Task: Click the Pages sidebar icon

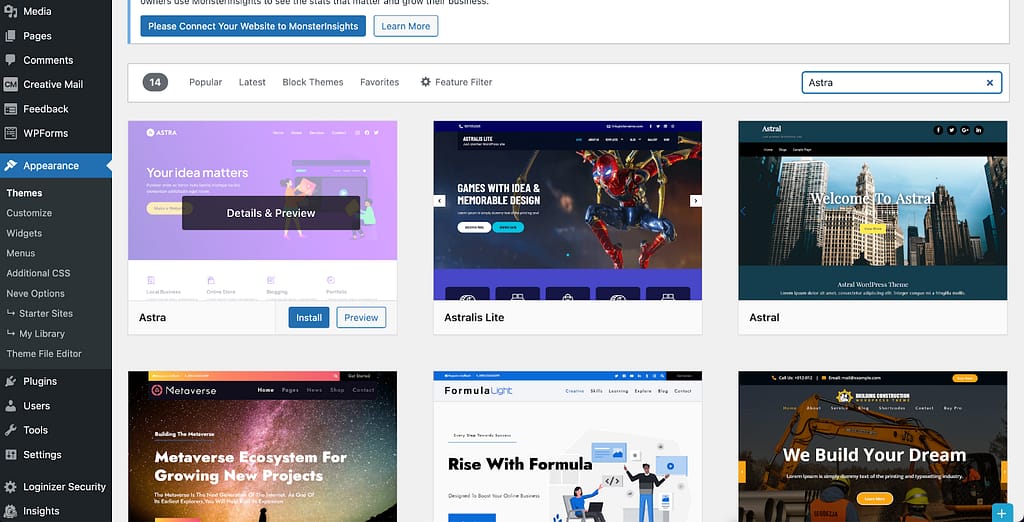Action: [10, 36]
